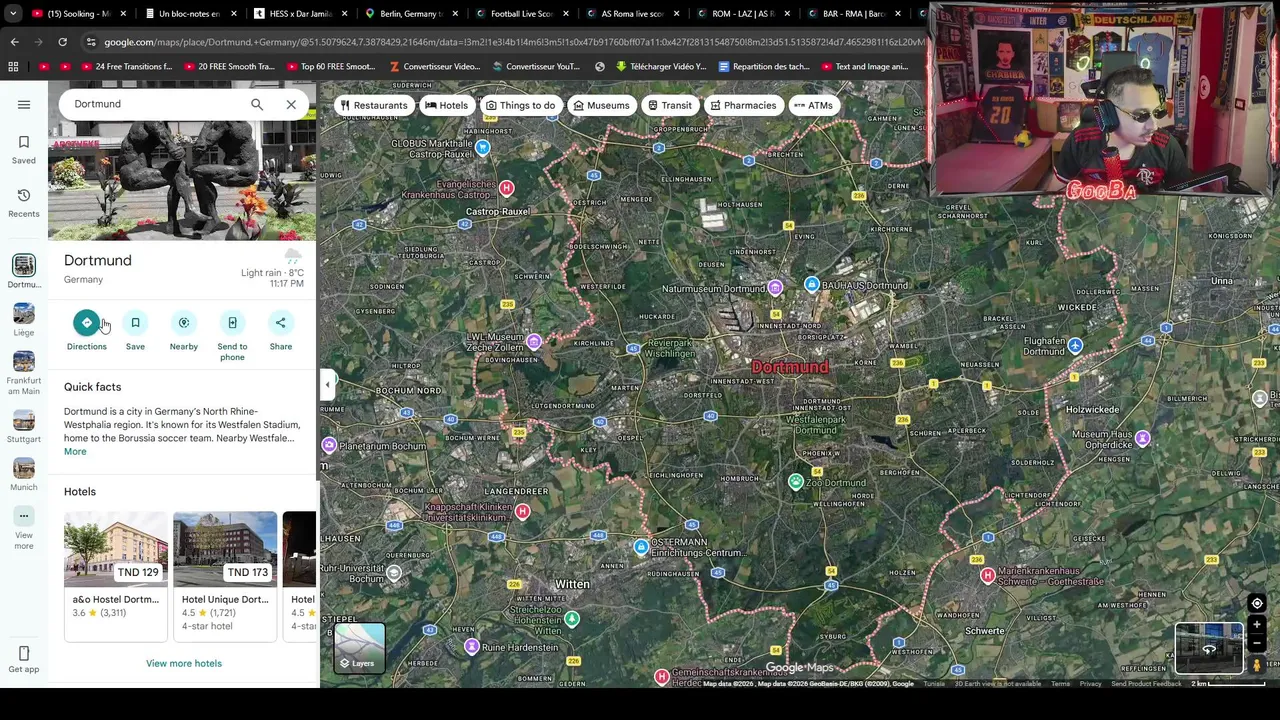Open the Google Maps hamburger menu
1280x720 pixels.
coord(24,104)
